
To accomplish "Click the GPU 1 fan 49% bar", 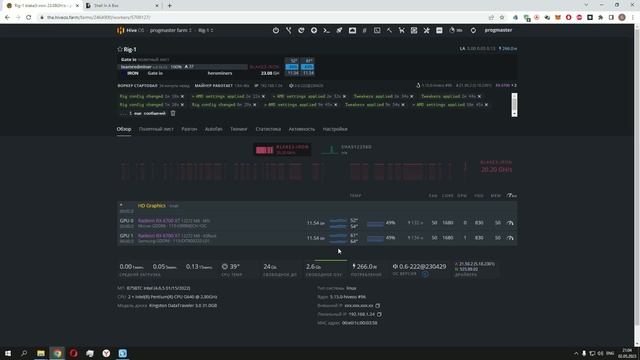I will pyautogui.click(x=375, y=238).
